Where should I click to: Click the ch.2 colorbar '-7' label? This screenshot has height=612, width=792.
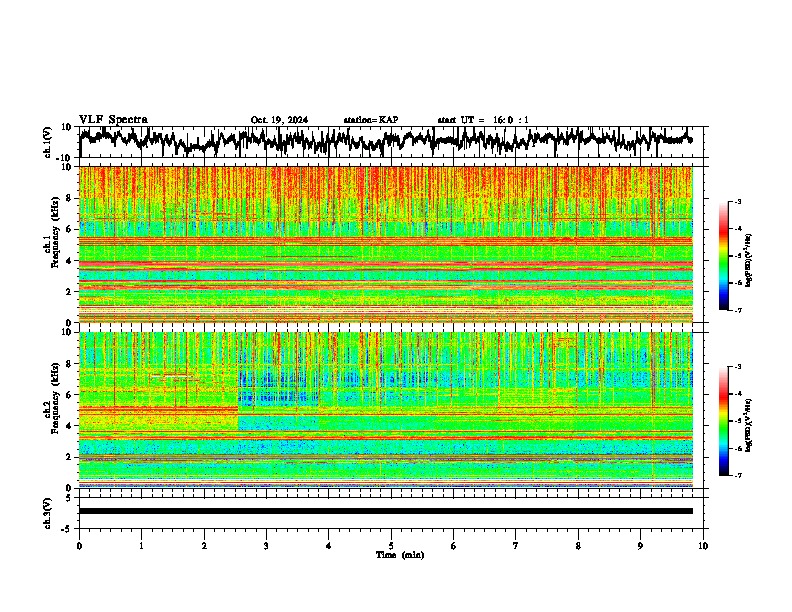[x=737, y=475]
